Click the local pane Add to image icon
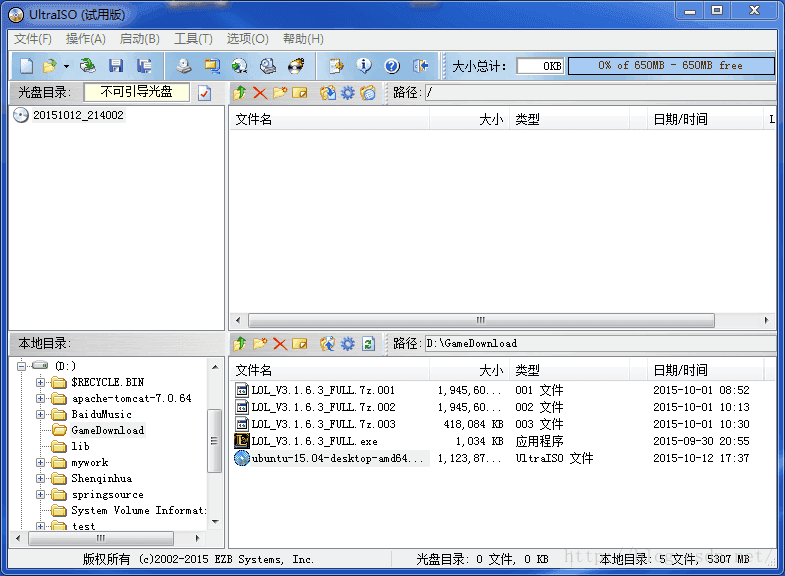The image size is (785, 576). click(328, 344)
